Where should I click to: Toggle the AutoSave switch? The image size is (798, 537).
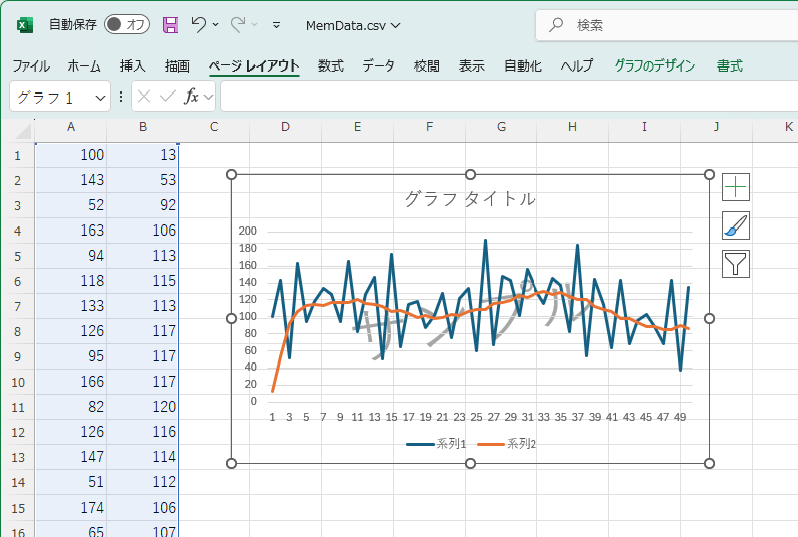tap(127, 24)
